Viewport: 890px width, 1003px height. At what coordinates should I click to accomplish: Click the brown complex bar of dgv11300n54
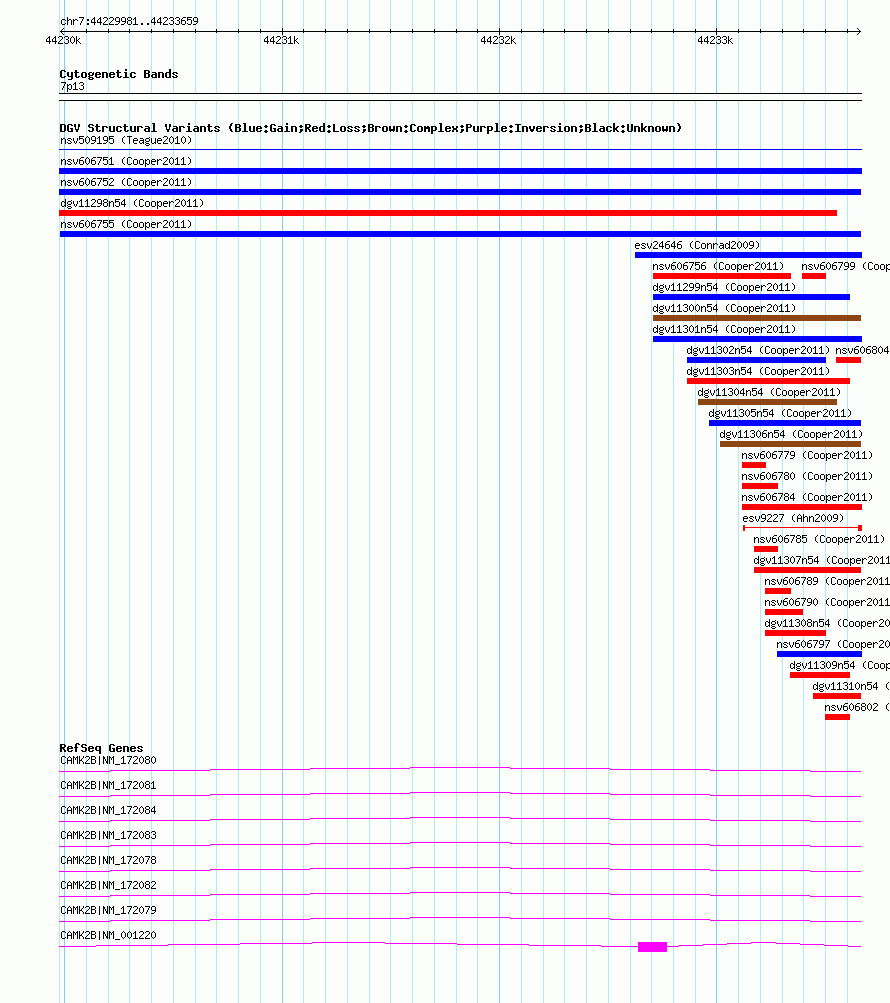pyautogui.click(x=757, y=318)
